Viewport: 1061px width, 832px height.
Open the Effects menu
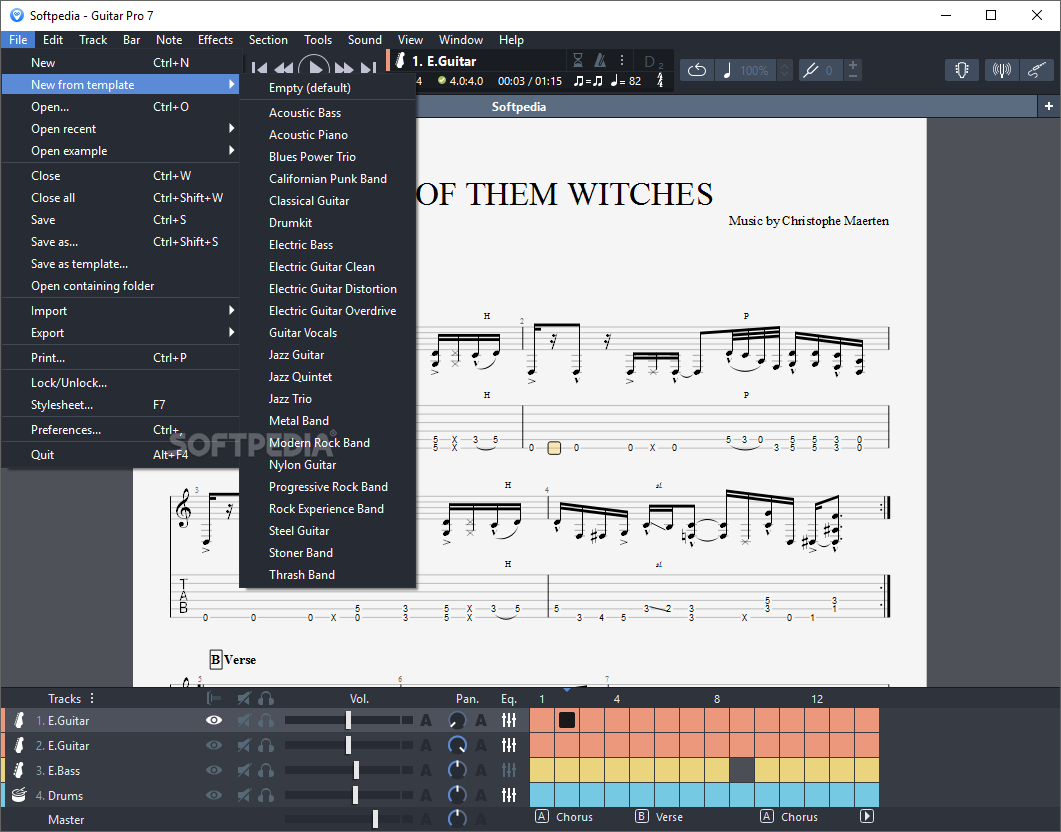pyautogui.click(x=215, y=40)
